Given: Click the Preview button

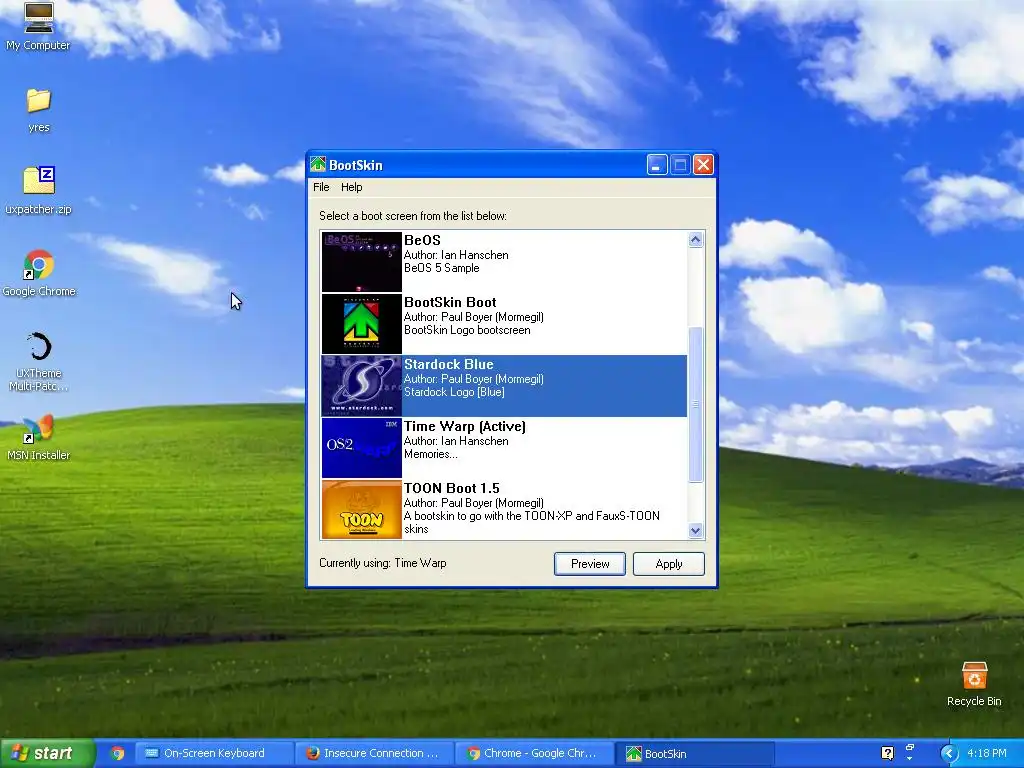Looking at the screenshot, I should point(590,564).
